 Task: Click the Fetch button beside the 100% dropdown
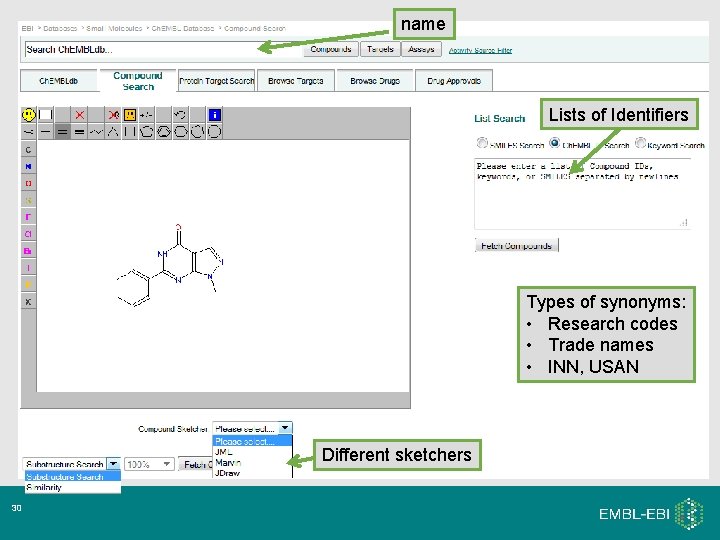coord(196,464)
